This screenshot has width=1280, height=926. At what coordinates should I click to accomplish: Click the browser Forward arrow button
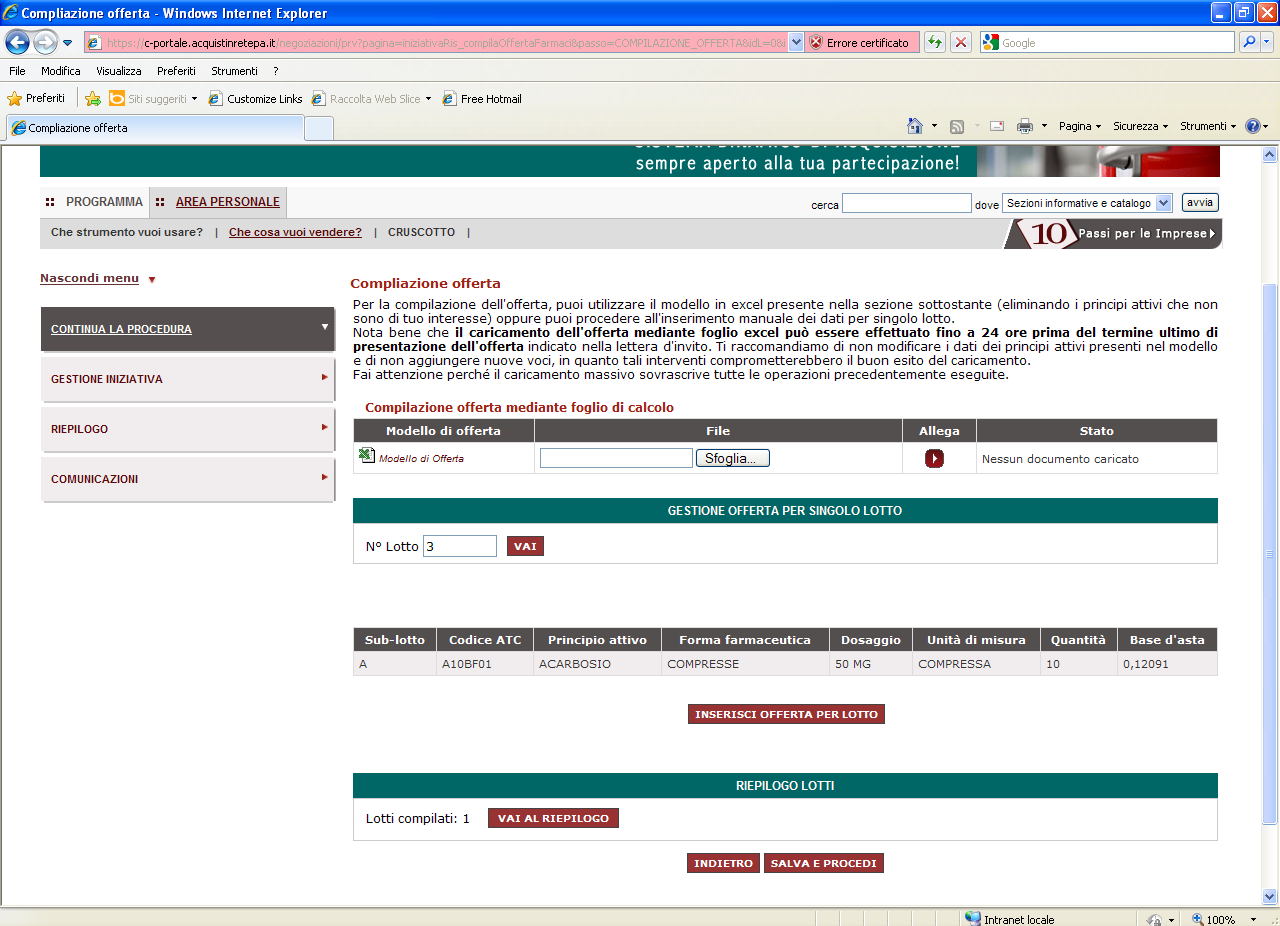[45, 42]
